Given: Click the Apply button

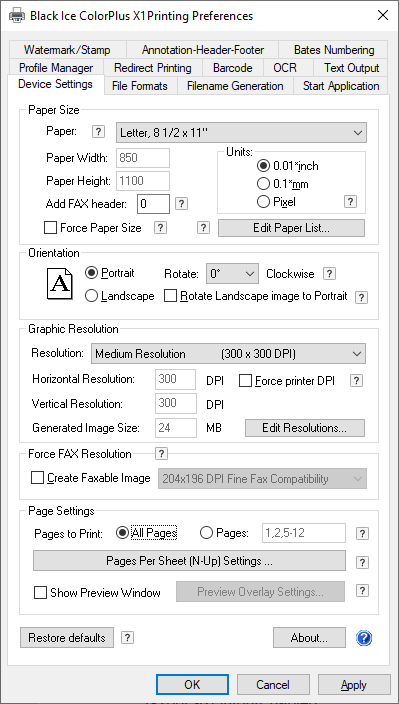Looking at the screenshot, I should 354,685.
